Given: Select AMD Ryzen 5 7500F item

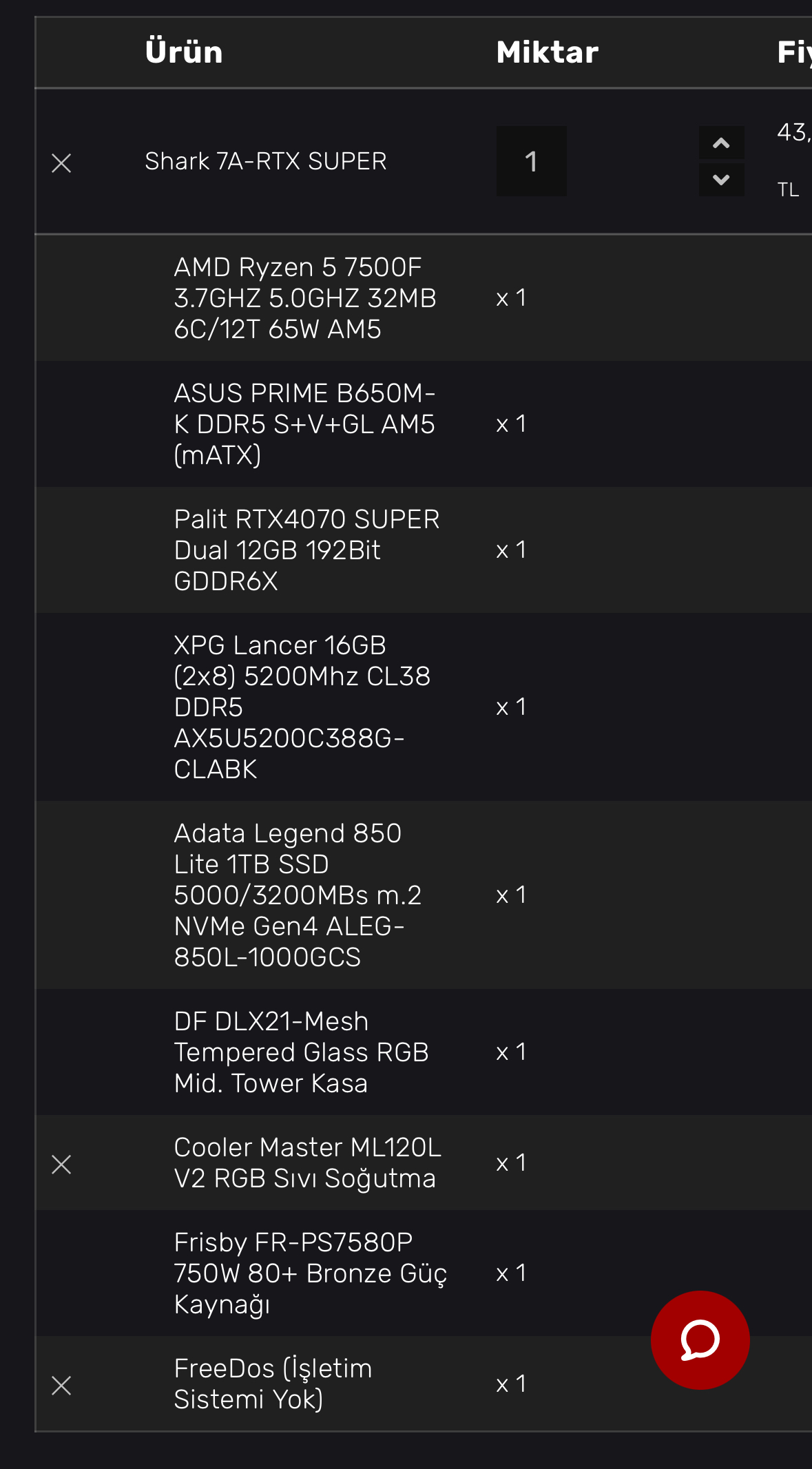Looking at the screenshot, I should click(304, 298).
